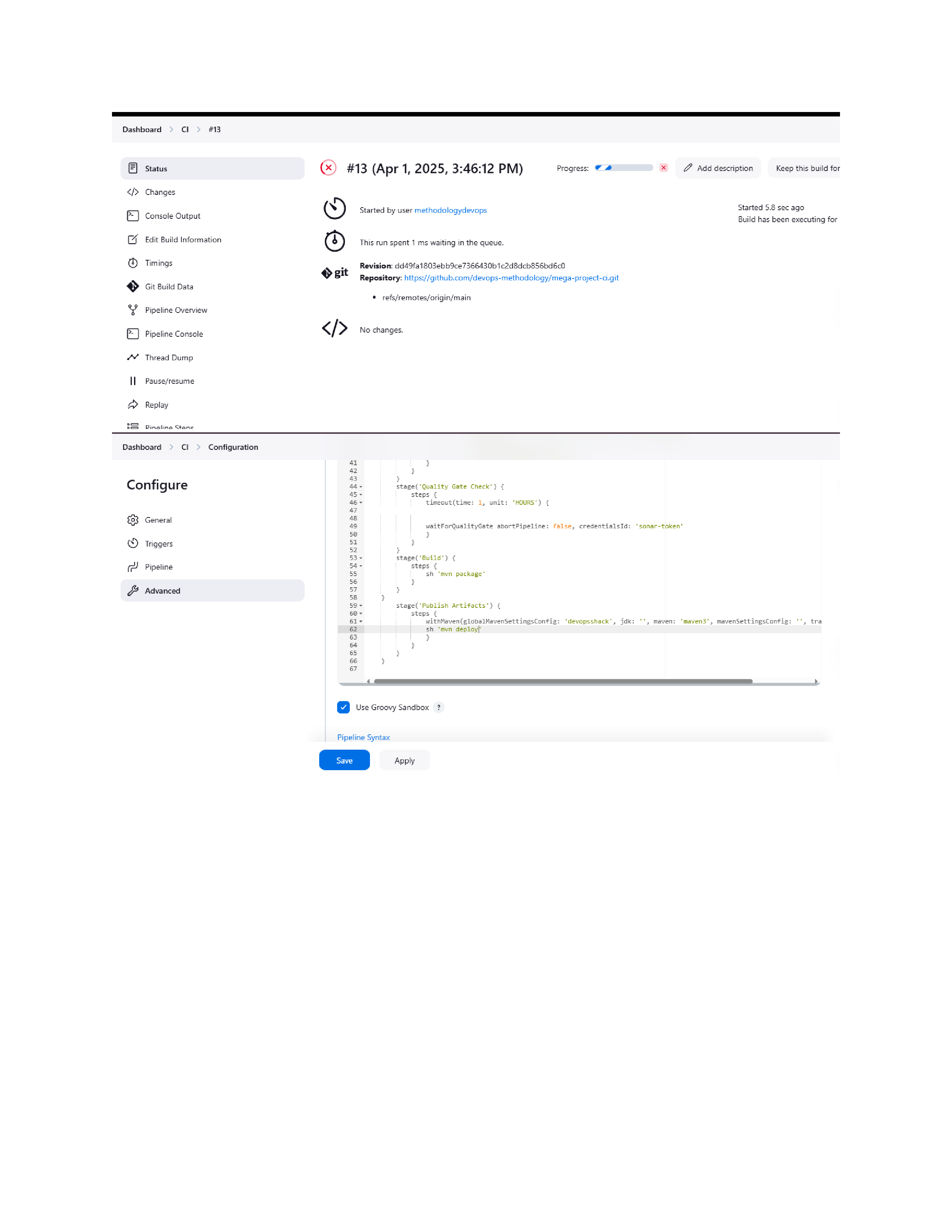Image resolution: width=952 pixels, height=1232 pixels.
Task: Click the editor scrollbar right arrow
Action: [x=816, y=681]
